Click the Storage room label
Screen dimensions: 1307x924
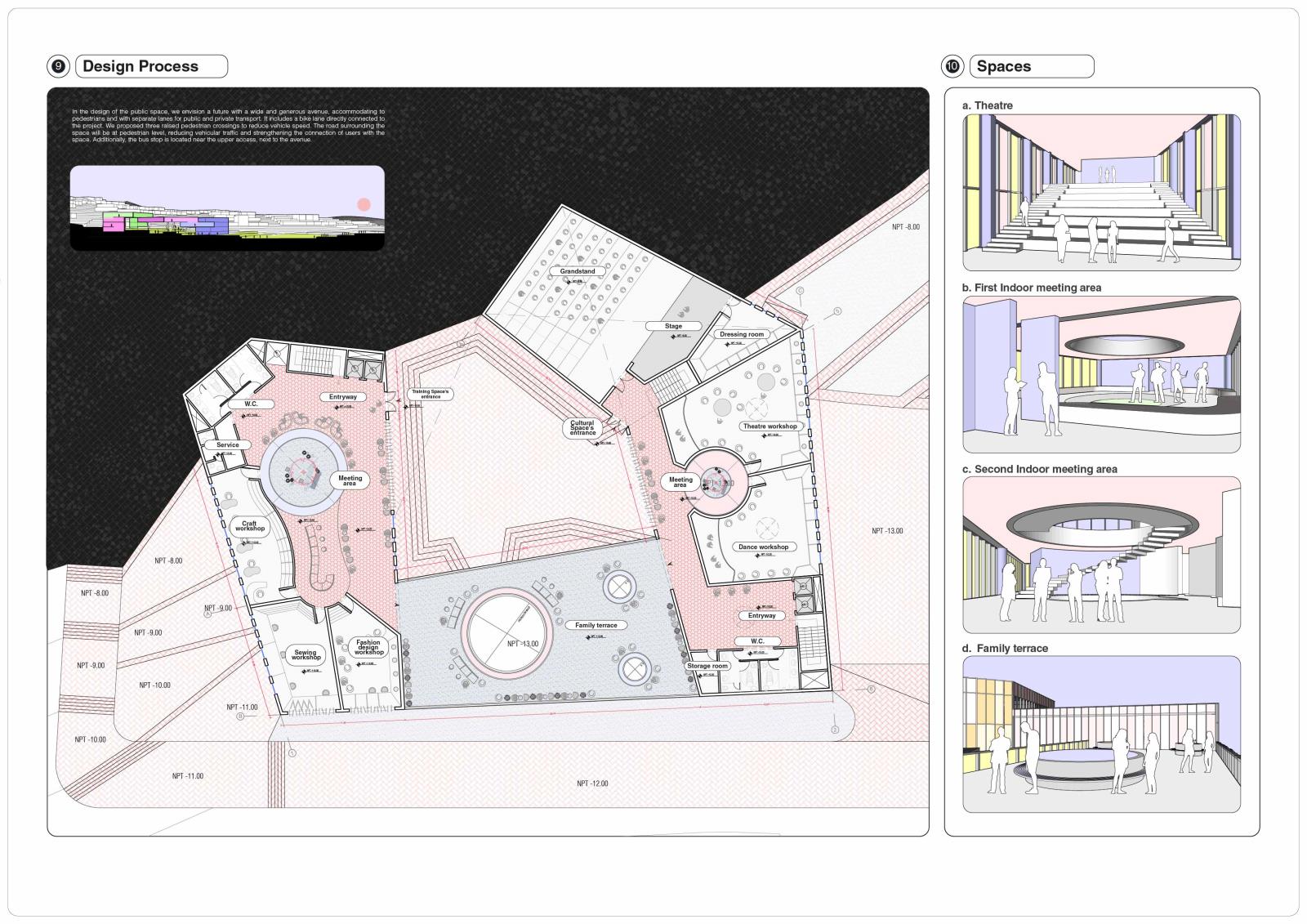point(707,666)
